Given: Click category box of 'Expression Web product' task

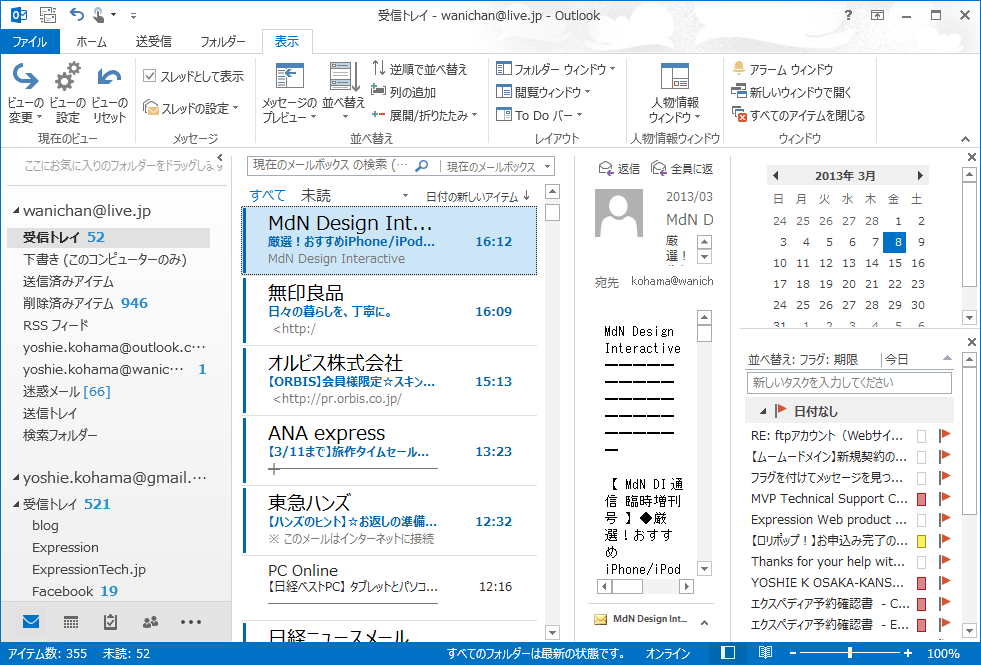Looking at the screenshot, I should (x=922, y=520).
